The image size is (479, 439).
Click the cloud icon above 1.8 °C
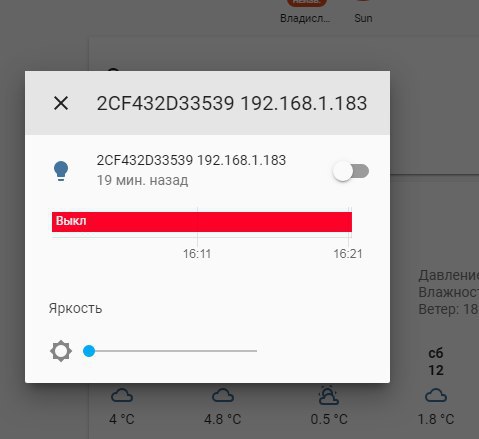[x=436, y=396]
